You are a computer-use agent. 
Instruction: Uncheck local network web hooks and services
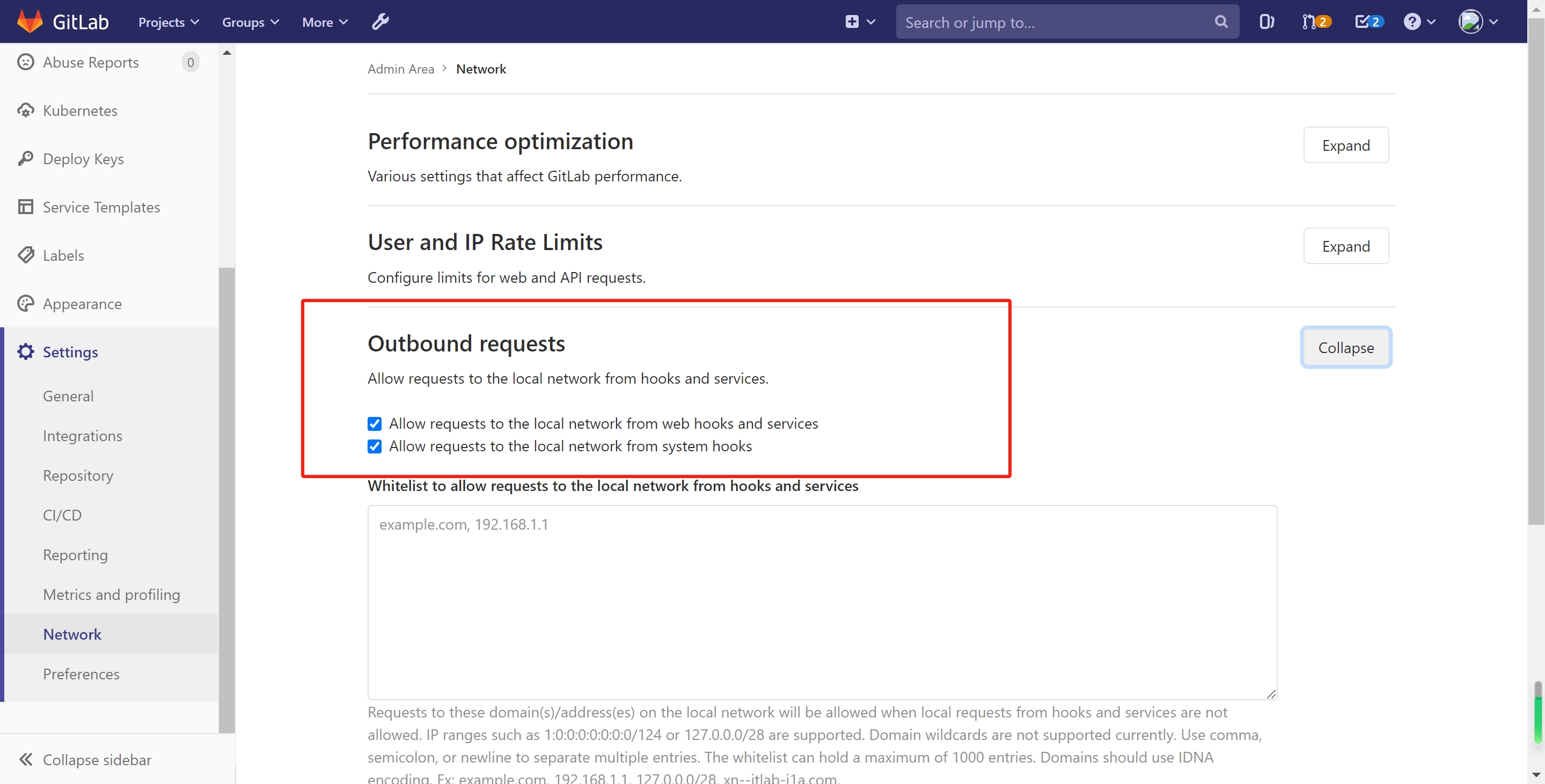point(374,424)
